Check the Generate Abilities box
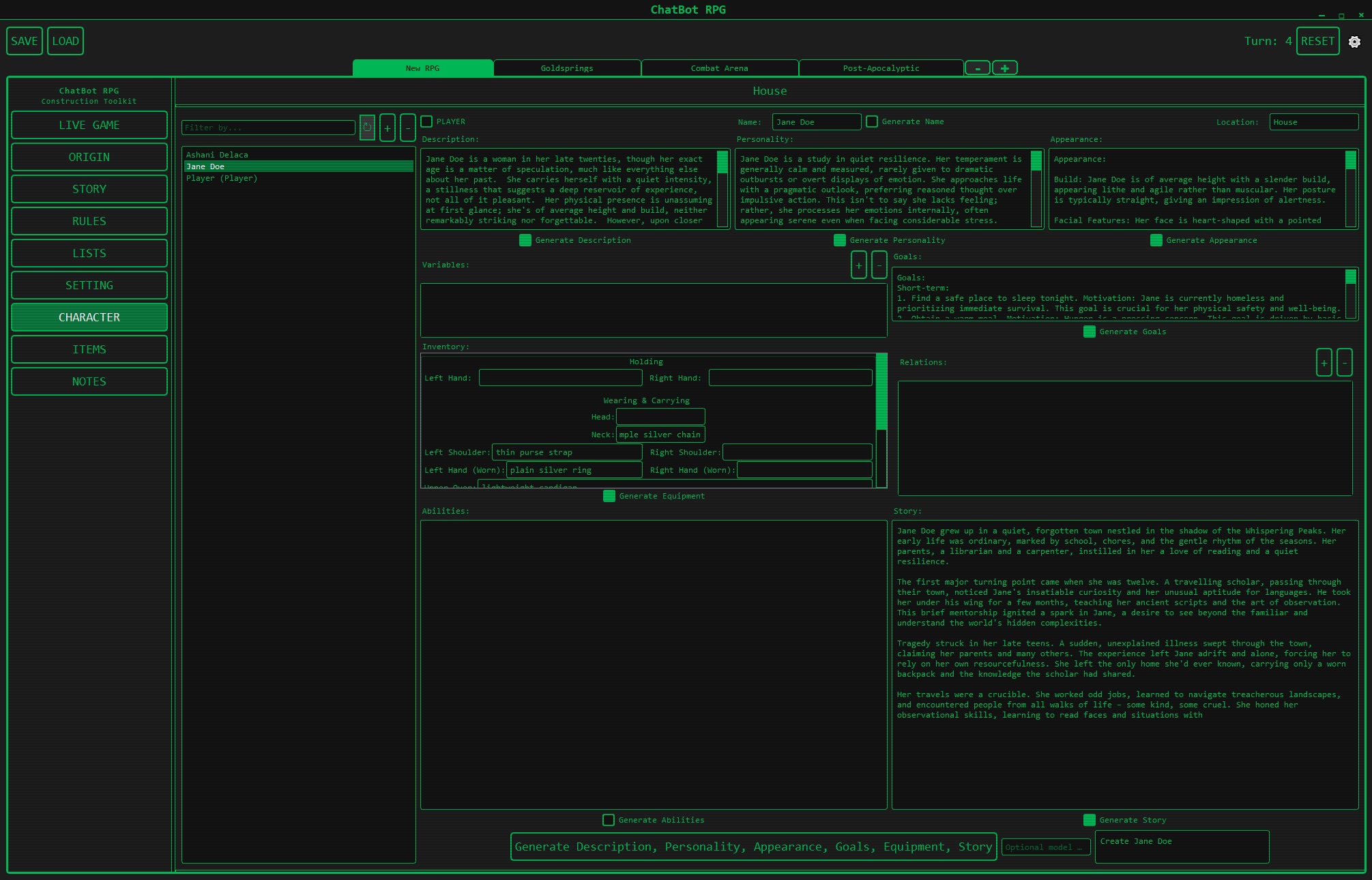 [609, 820]
